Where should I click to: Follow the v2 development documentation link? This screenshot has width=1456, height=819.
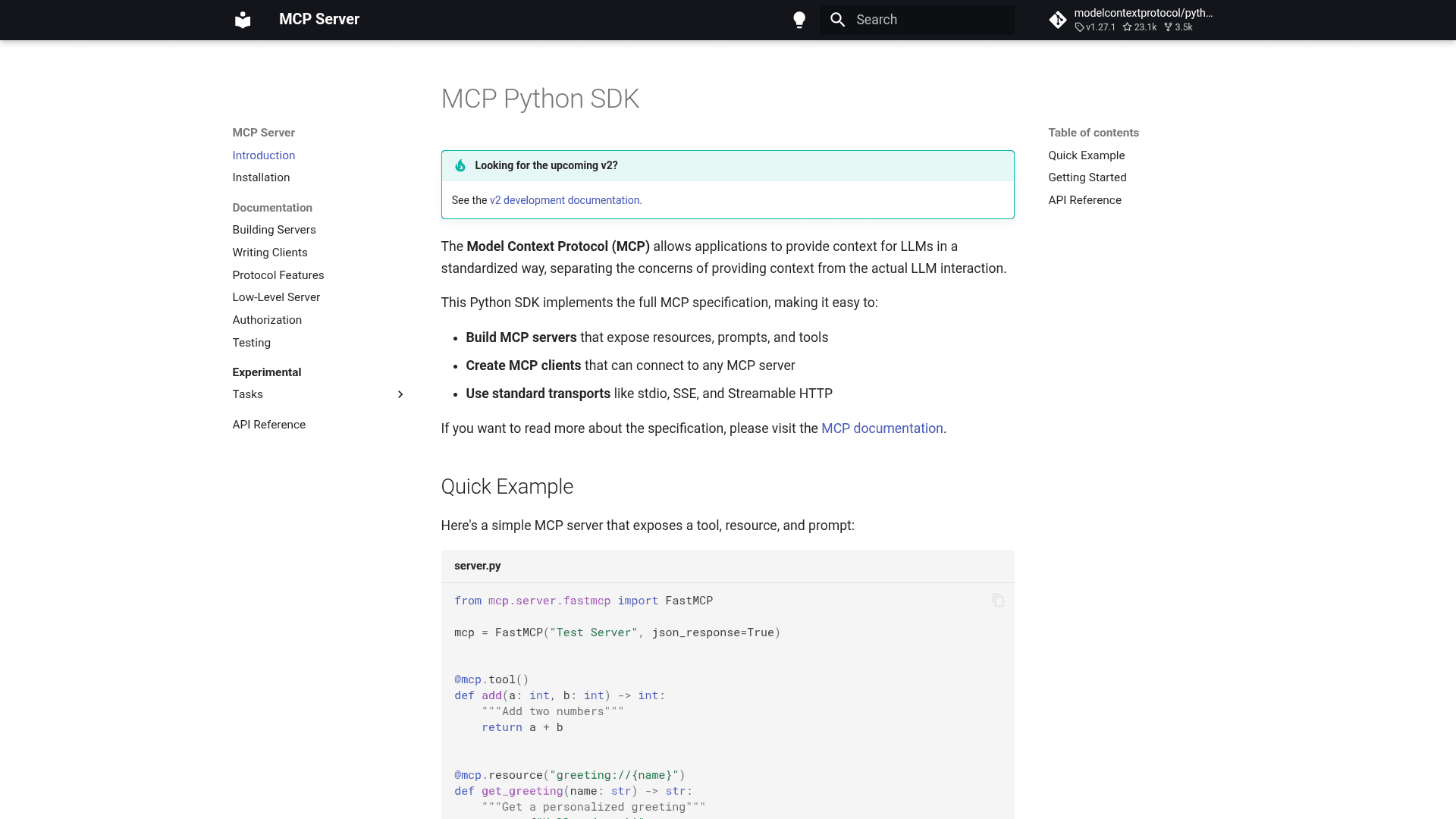pyautogui.click(x=566, y=200)
